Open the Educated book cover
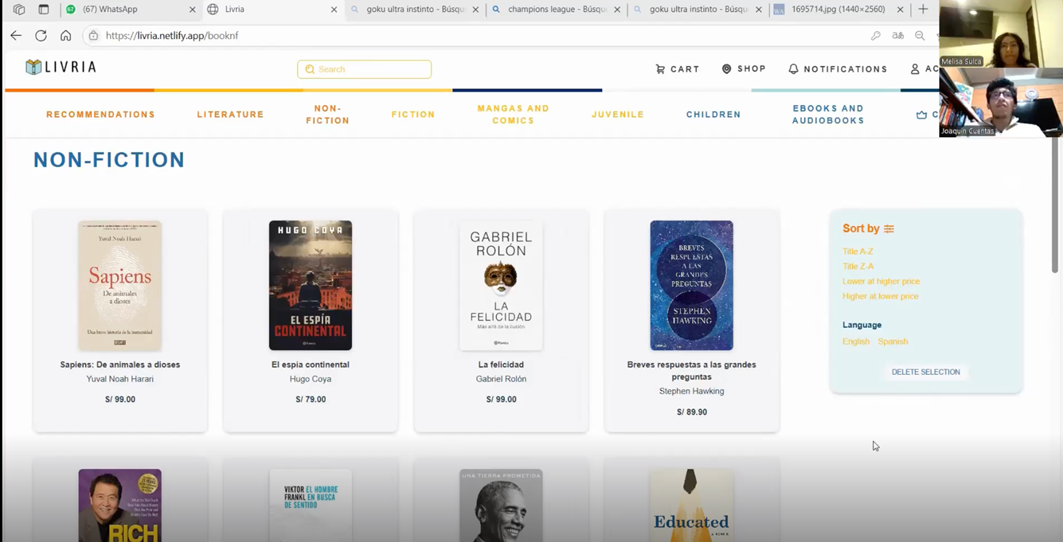Image resolution: width=1063 pixels, height=542 pixels. (691, 505)
